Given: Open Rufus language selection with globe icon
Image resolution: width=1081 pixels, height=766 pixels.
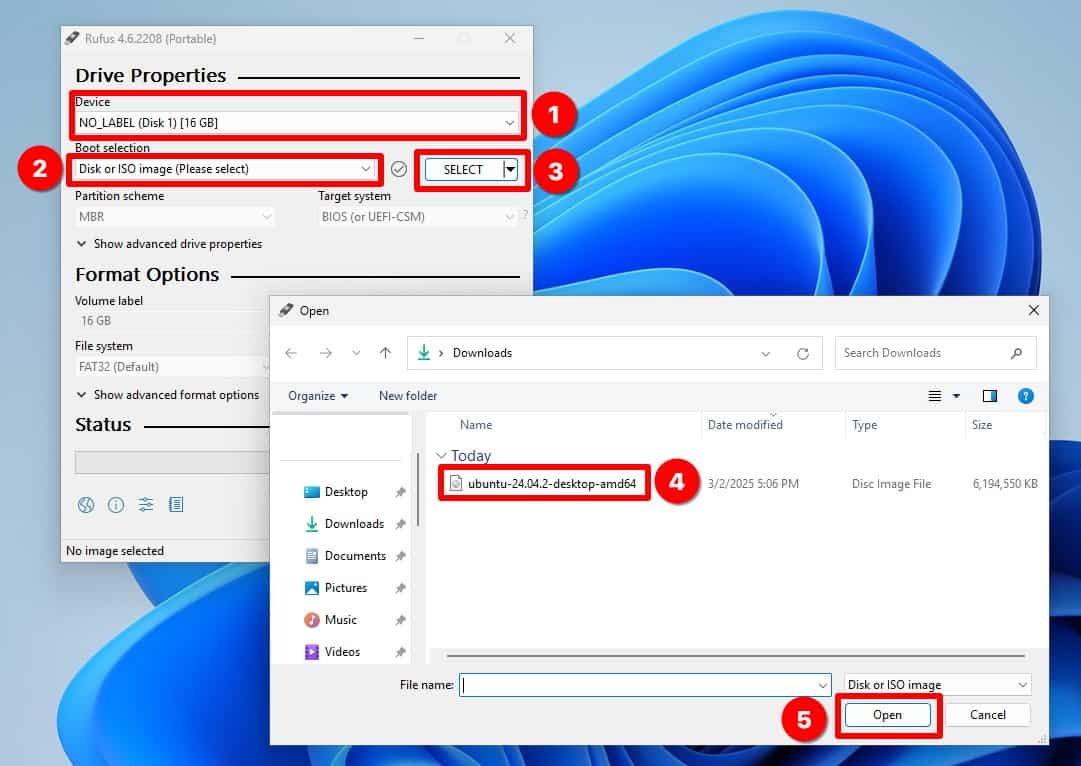Looking at the screenshot, I should point(85,505).
